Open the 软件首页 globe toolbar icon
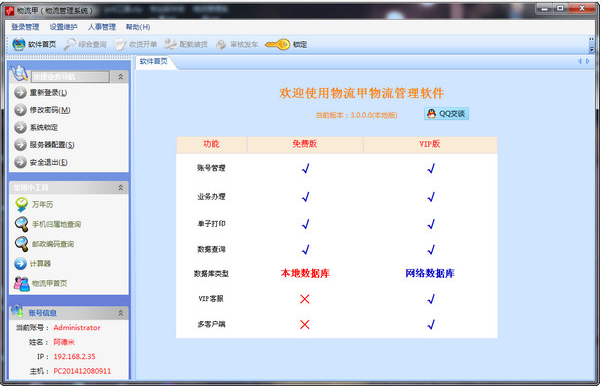Image resolution: width=601 pixels, height=387 pixels. tap(19, 44)
